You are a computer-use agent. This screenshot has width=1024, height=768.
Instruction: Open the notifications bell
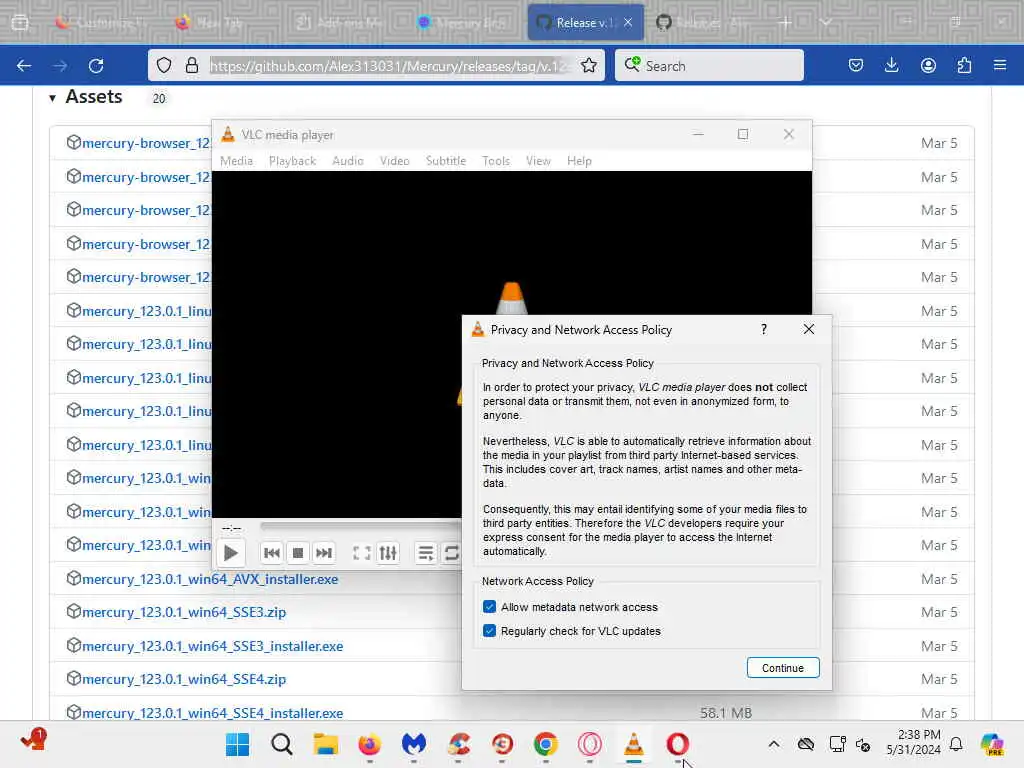pyautogui.click(x=956, y=744)
